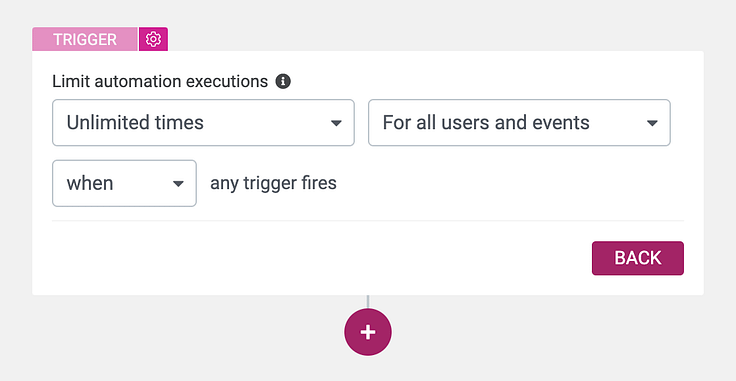Screen dimensions: 736x381
Task: Click the info icon beside Limit automation executions
Action: 283,81
